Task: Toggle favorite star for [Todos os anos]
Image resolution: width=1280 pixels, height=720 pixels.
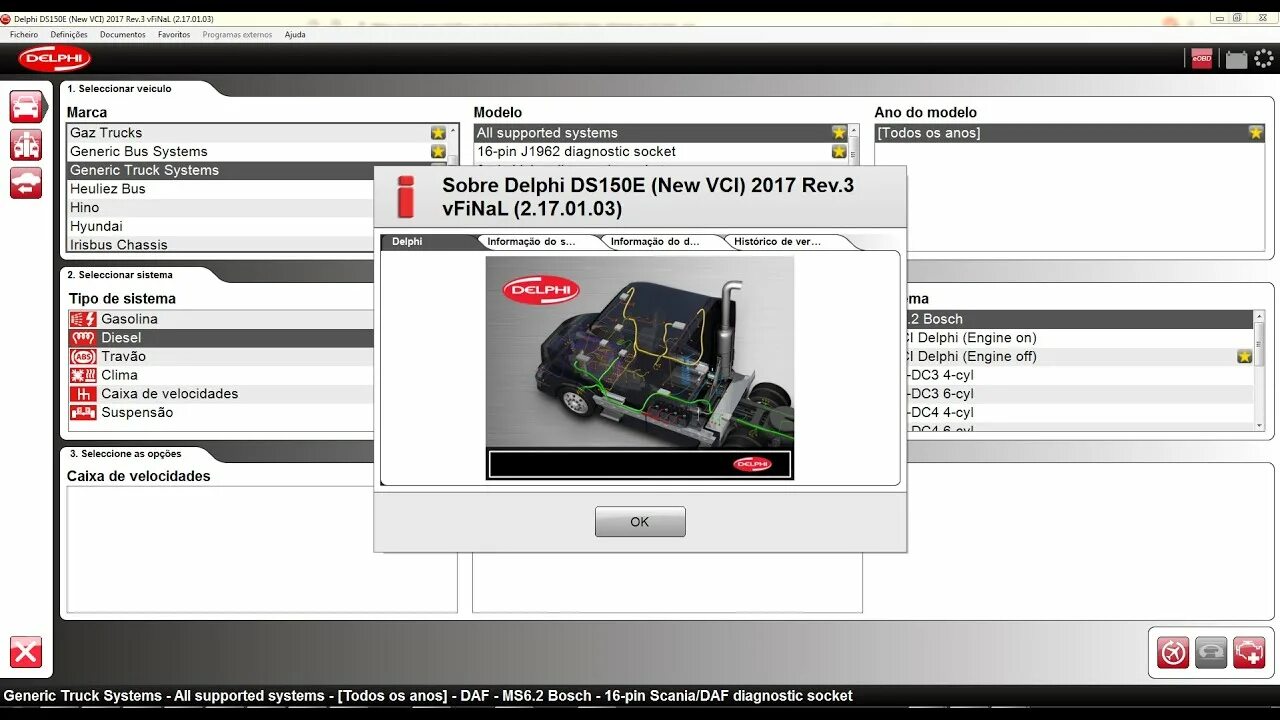Action: coord(1256,133)
